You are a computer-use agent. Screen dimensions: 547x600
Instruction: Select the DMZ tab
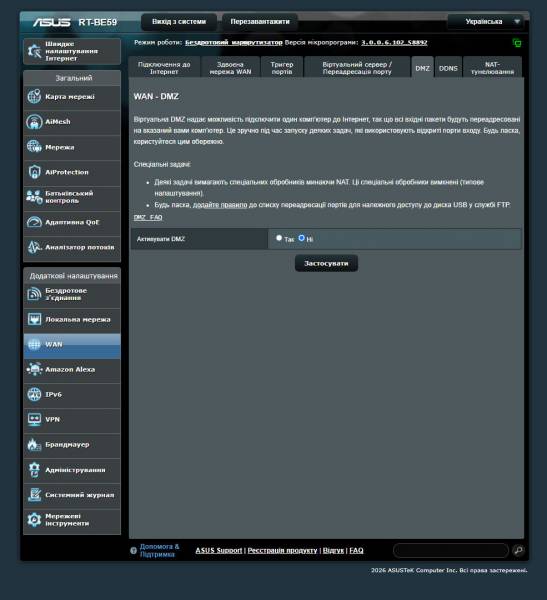[x=423, y=68]
